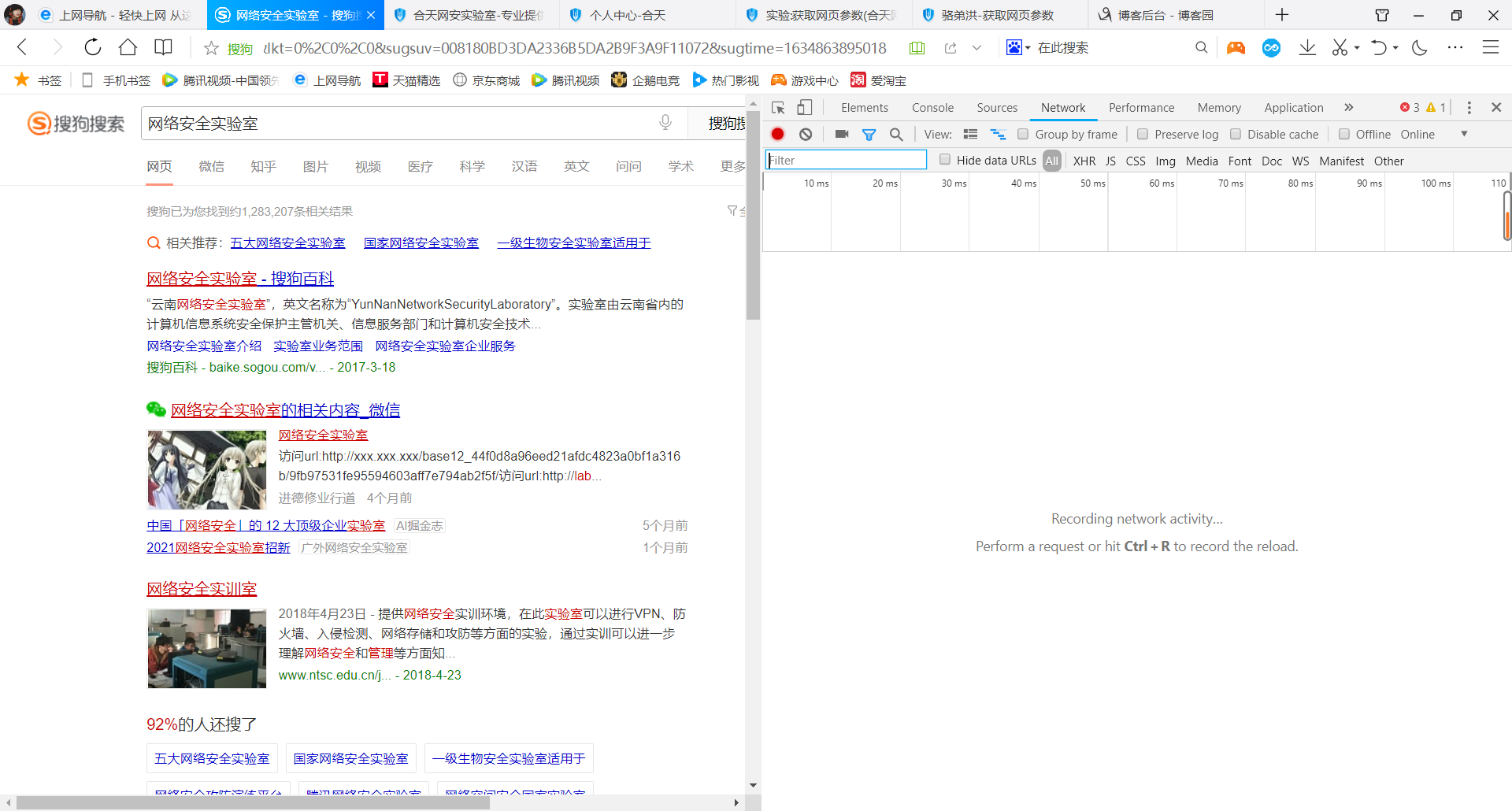Open the undo history dropdown arrow
This screenshot has width=1512, height=811.
[x=1395, y=48]
